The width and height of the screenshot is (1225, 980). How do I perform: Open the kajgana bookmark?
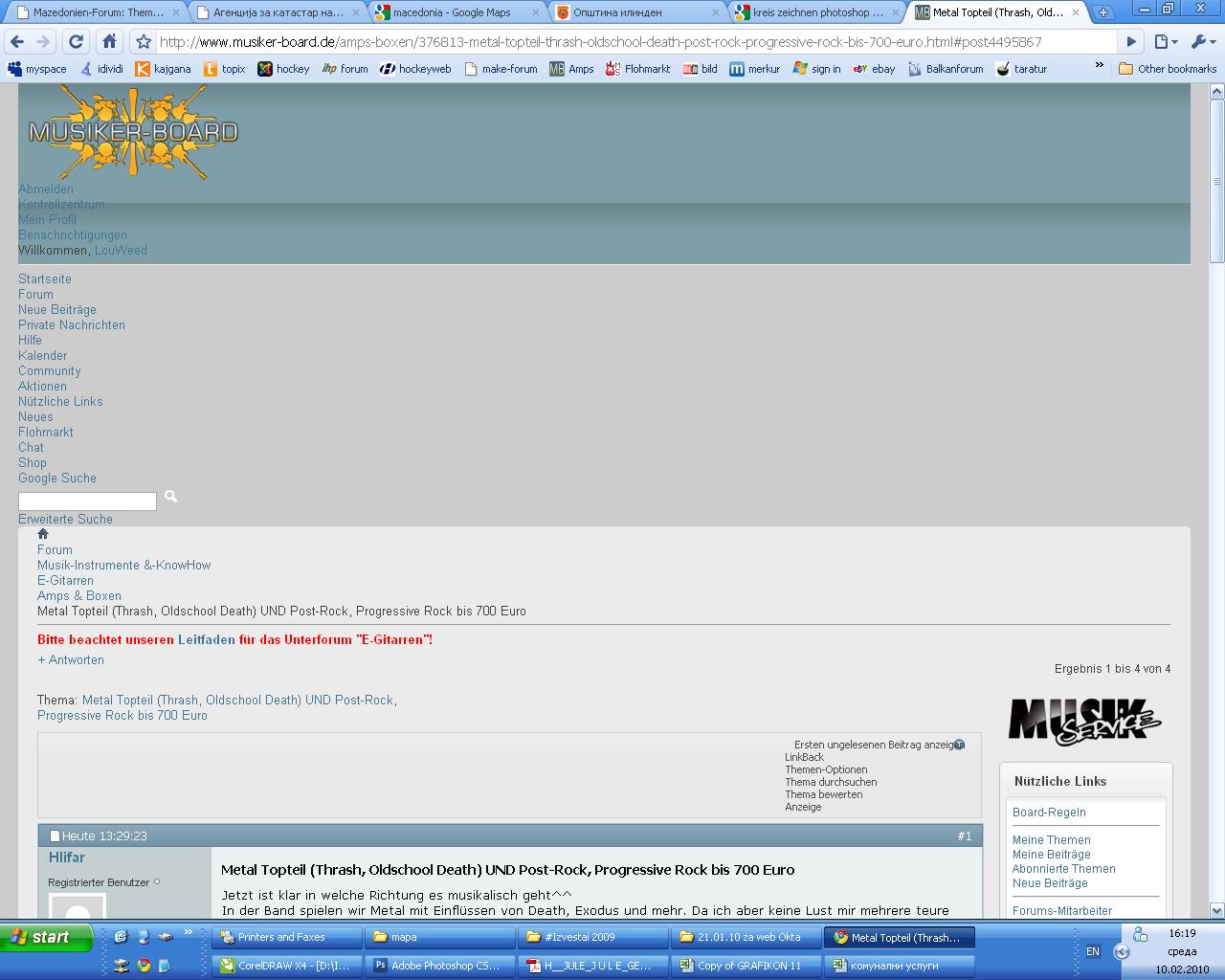point(164,69)
